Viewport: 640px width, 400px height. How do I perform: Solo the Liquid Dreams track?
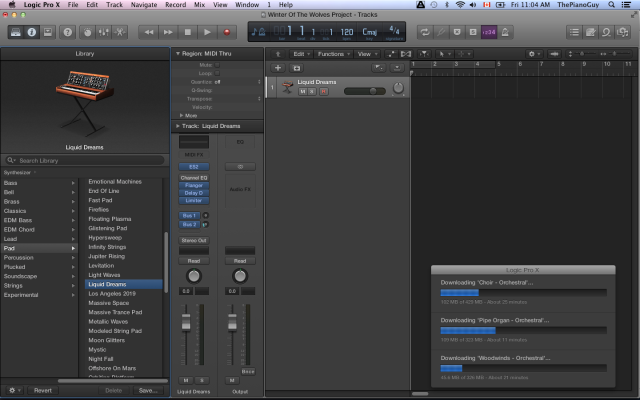pyautogui.click(x=312, y=92)
